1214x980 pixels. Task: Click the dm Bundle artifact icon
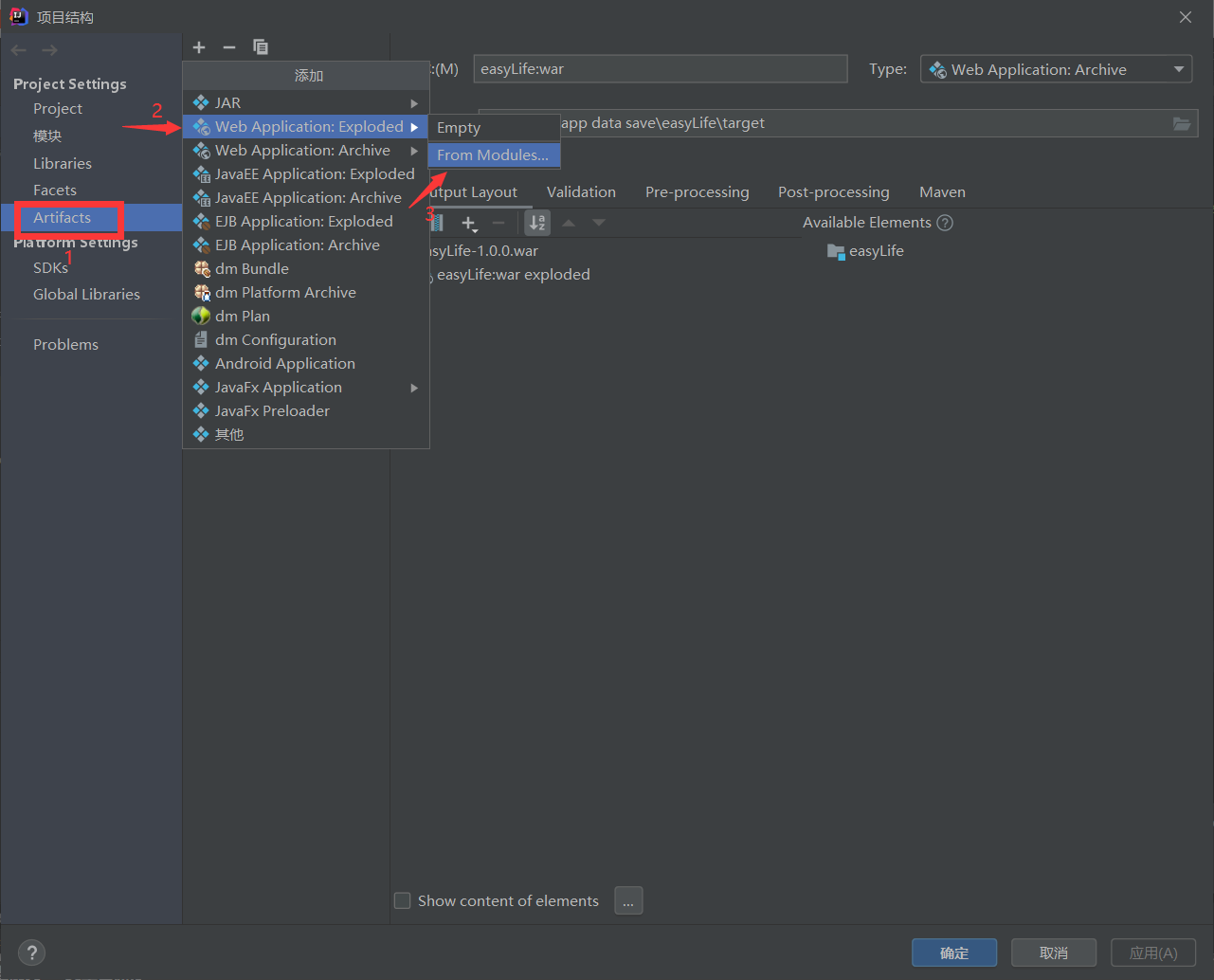[201, 268]
